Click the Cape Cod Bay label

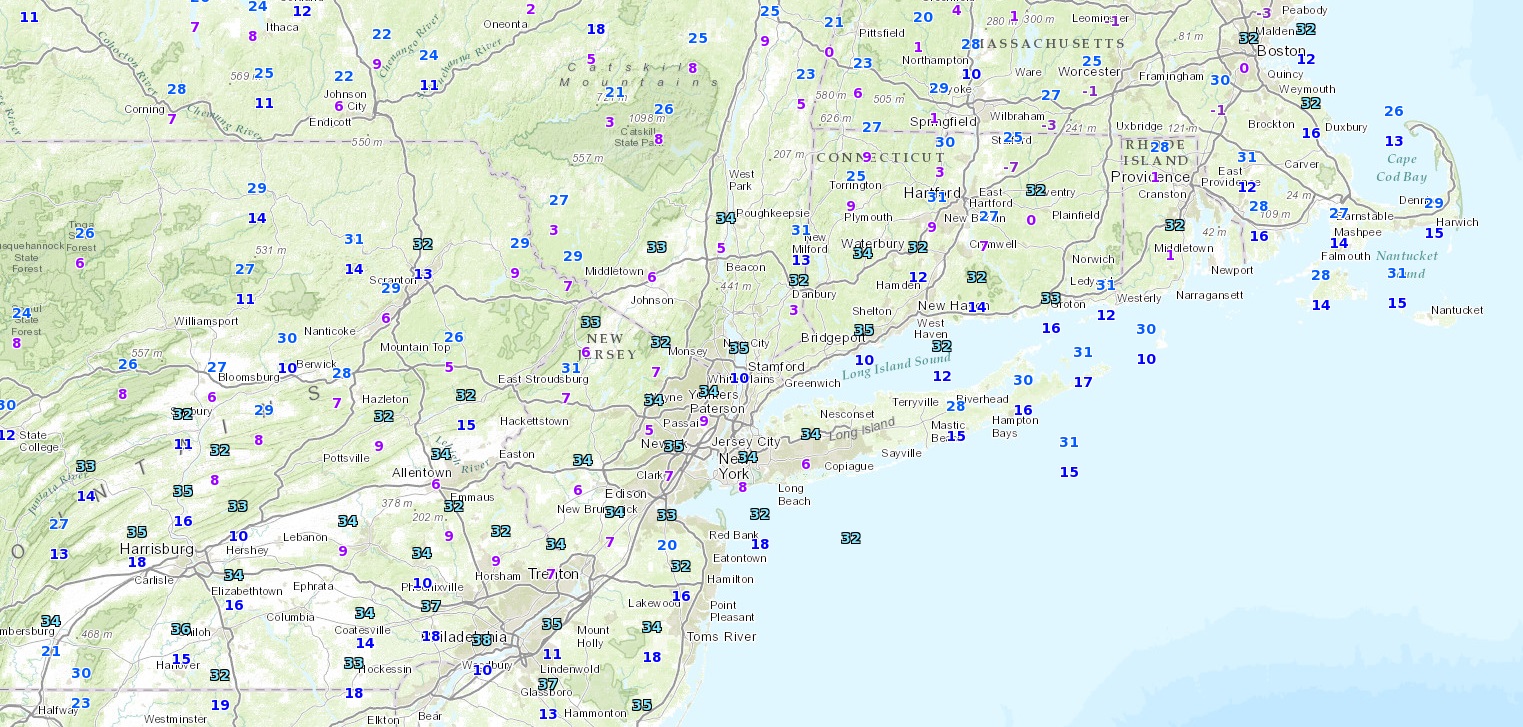pyautogui.click(x=1400, y=167)
